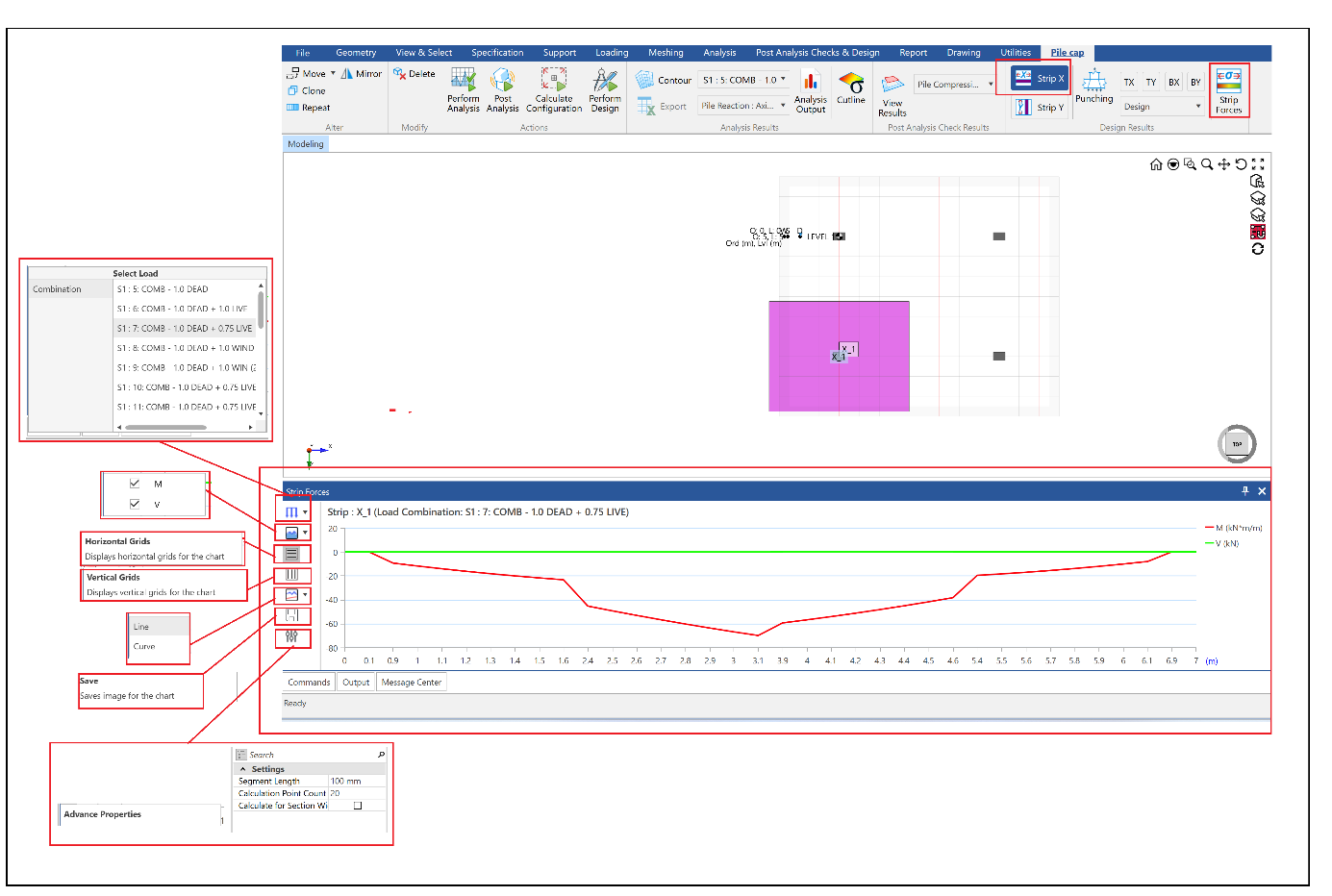This screenshot has width=1332, height=896.
Task: Select the Strip Y button
Action: pos(1040,107)
